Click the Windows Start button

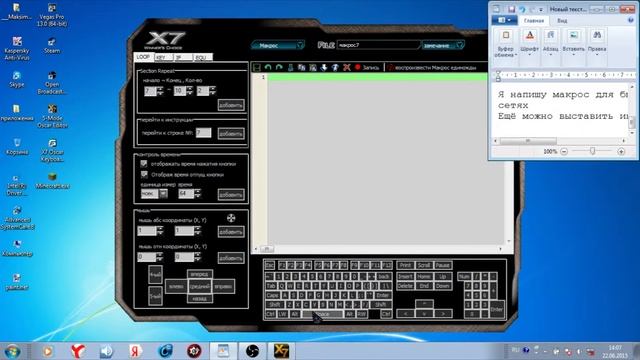pyautogui.click(x=12, y=351)
